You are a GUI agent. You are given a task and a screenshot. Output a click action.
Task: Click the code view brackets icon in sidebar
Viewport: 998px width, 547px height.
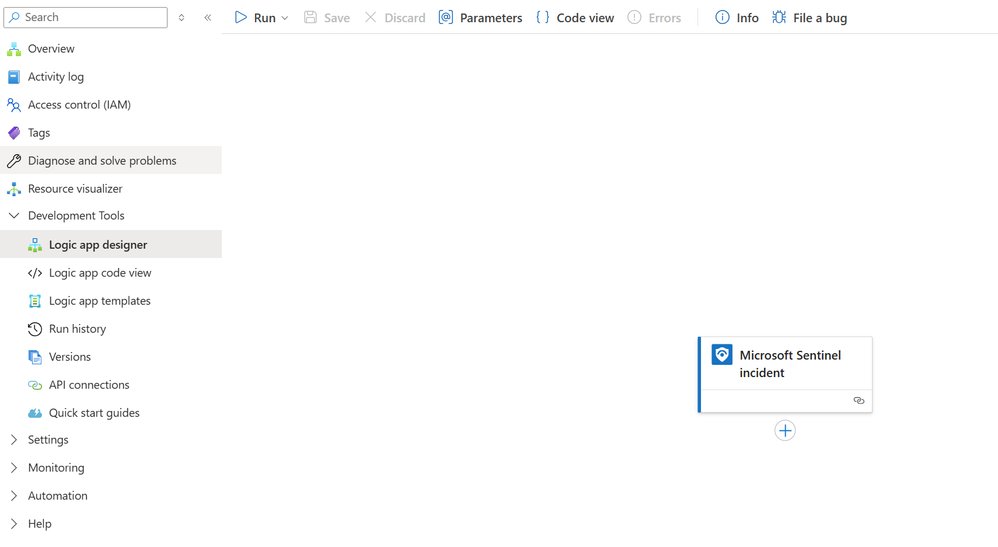pos(35,273)
